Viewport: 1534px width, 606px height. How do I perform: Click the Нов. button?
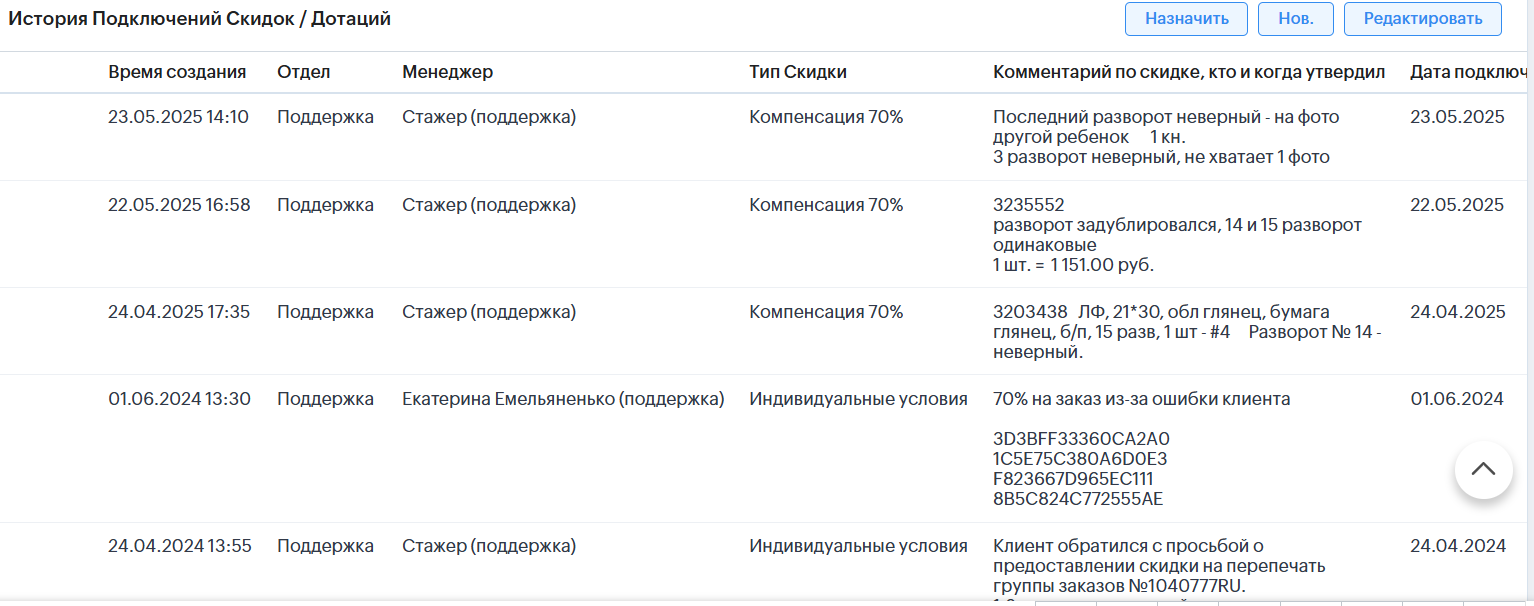(1295, 19)
